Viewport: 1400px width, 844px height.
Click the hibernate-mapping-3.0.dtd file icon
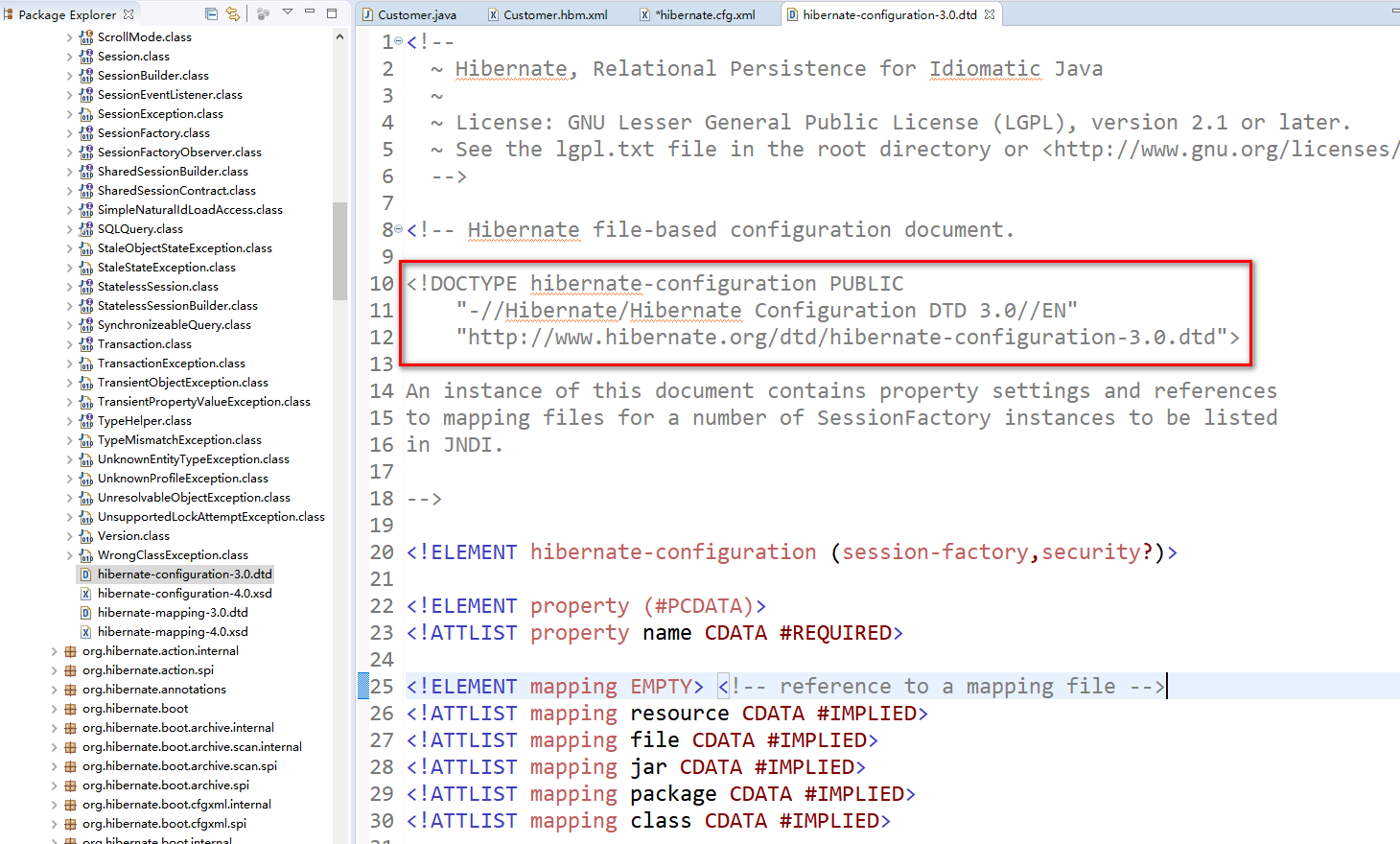click(85, 613)
